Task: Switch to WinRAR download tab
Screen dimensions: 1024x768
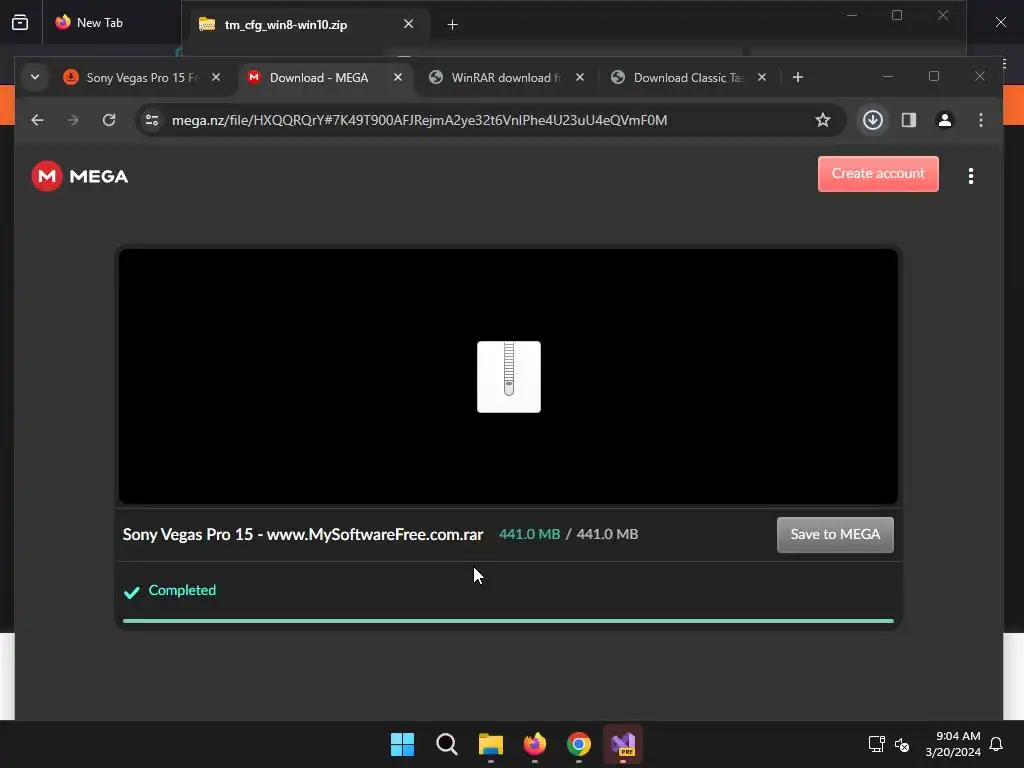Action: click(x=506, y=77)
